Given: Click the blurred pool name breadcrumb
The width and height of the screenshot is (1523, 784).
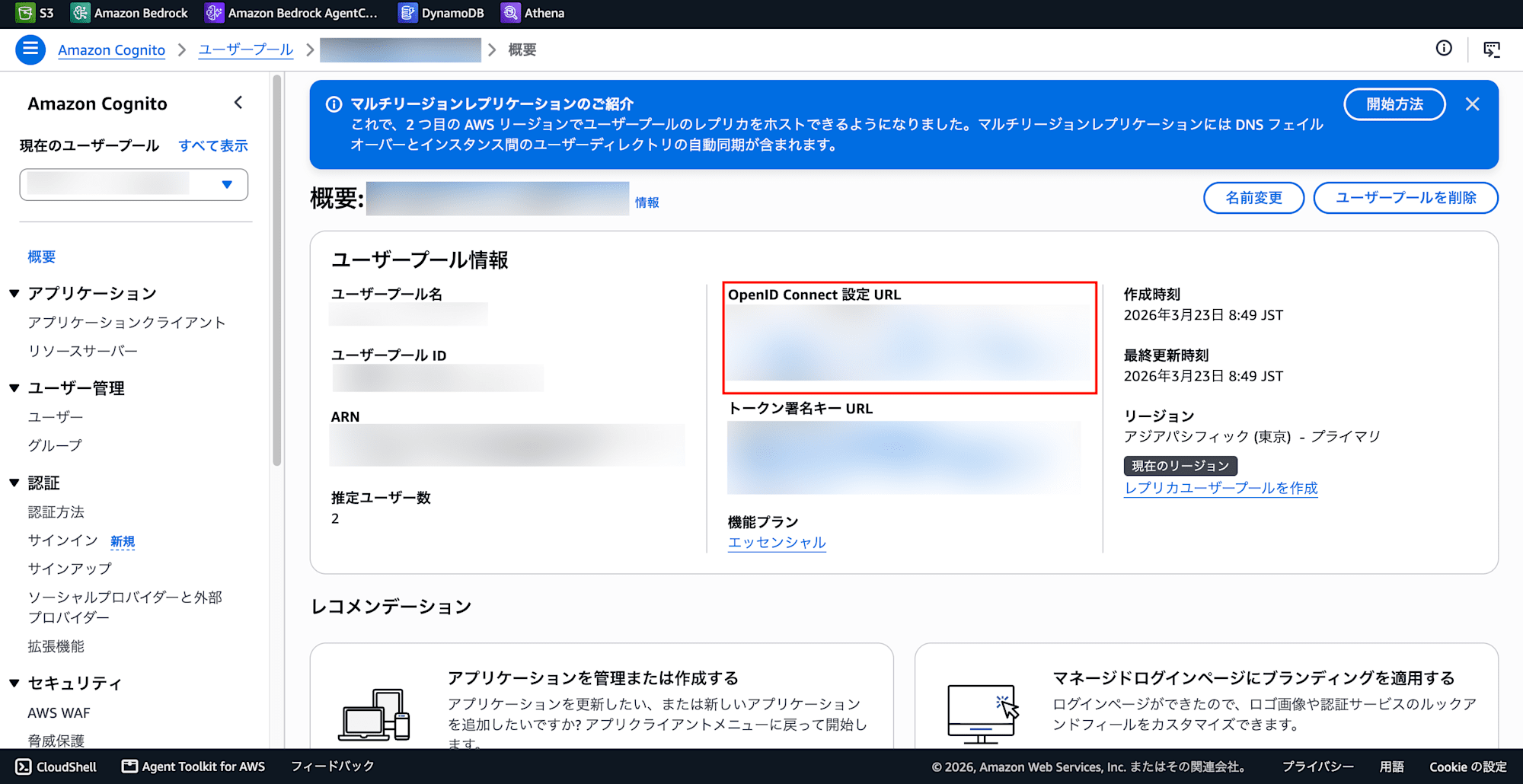Looking at the screenshot, I should coord(401,49).
